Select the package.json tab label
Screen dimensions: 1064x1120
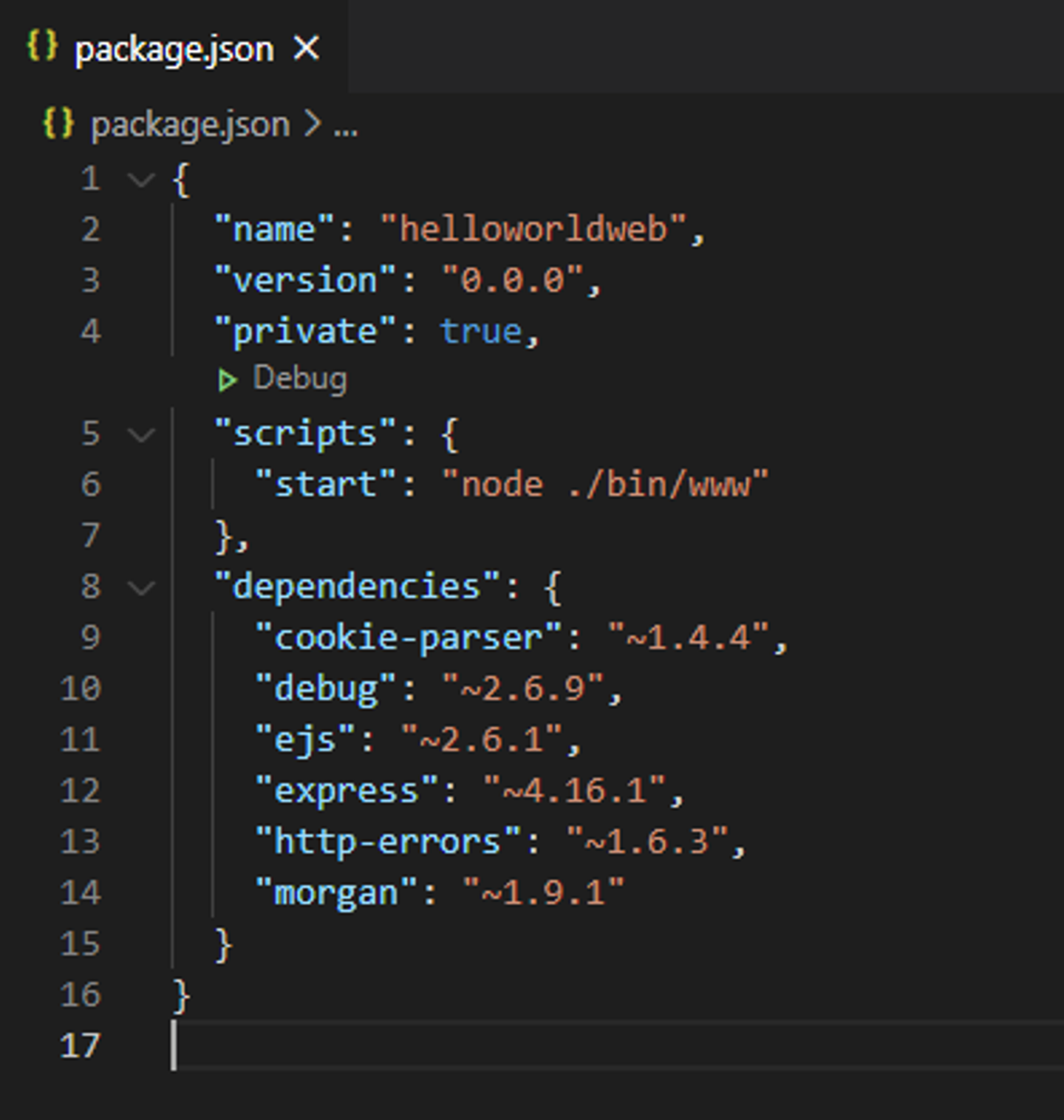coord(174,50)
